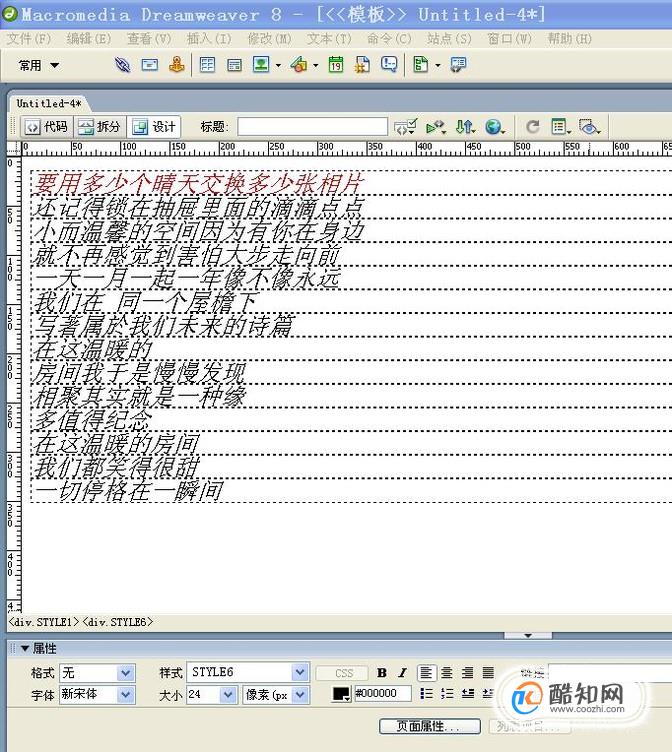Insert a Named Anchor via anchor icon

[x=177, y=64]
